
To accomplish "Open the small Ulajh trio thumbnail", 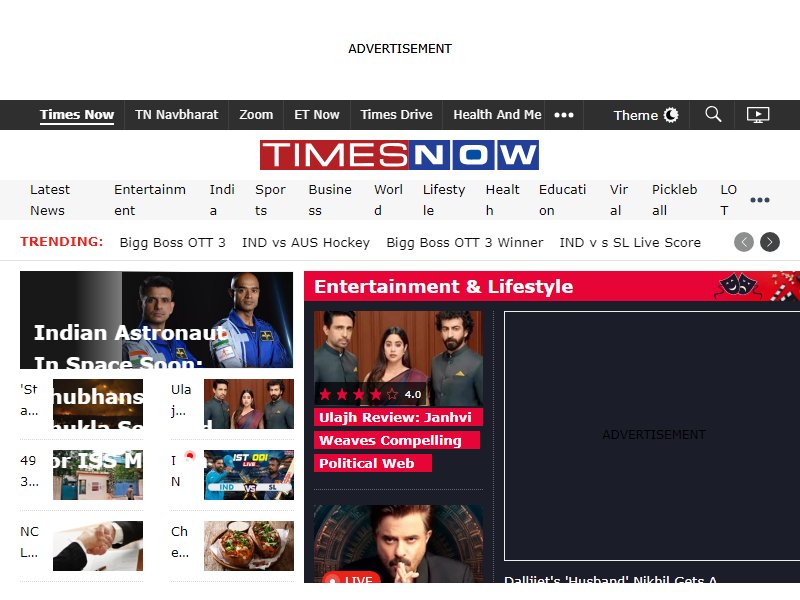I will [249, 404].
